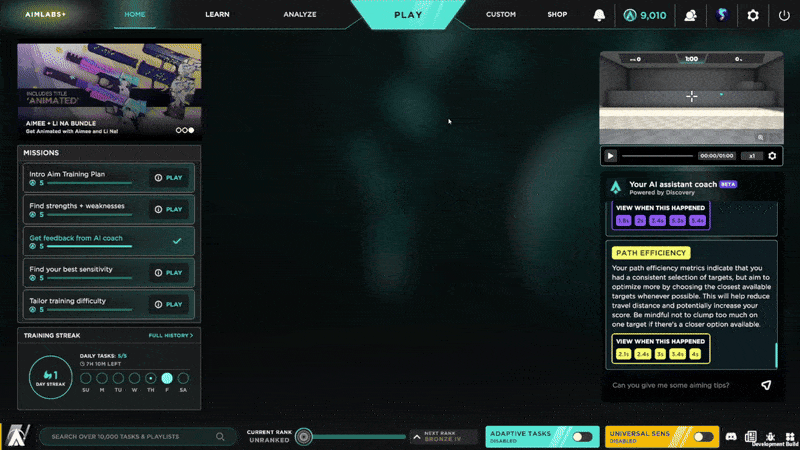Open the Learn tab
Screen dimensions: 800x450
point(217,14)
